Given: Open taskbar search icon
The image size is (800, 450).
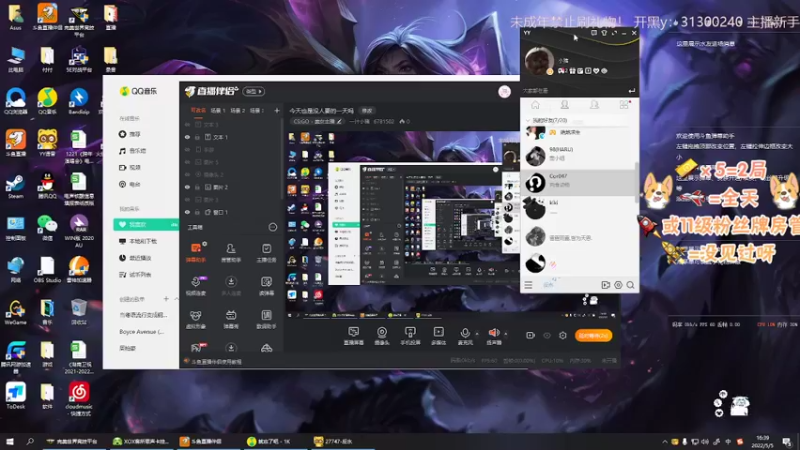Looking at the screenshot, I should point(30,441).
